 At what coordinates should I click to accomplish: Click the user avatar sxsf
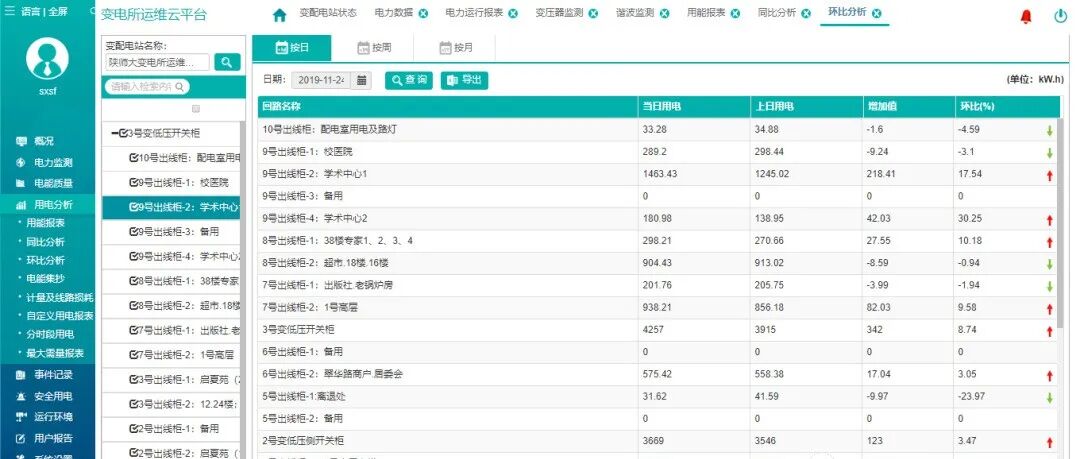[47, 59]
